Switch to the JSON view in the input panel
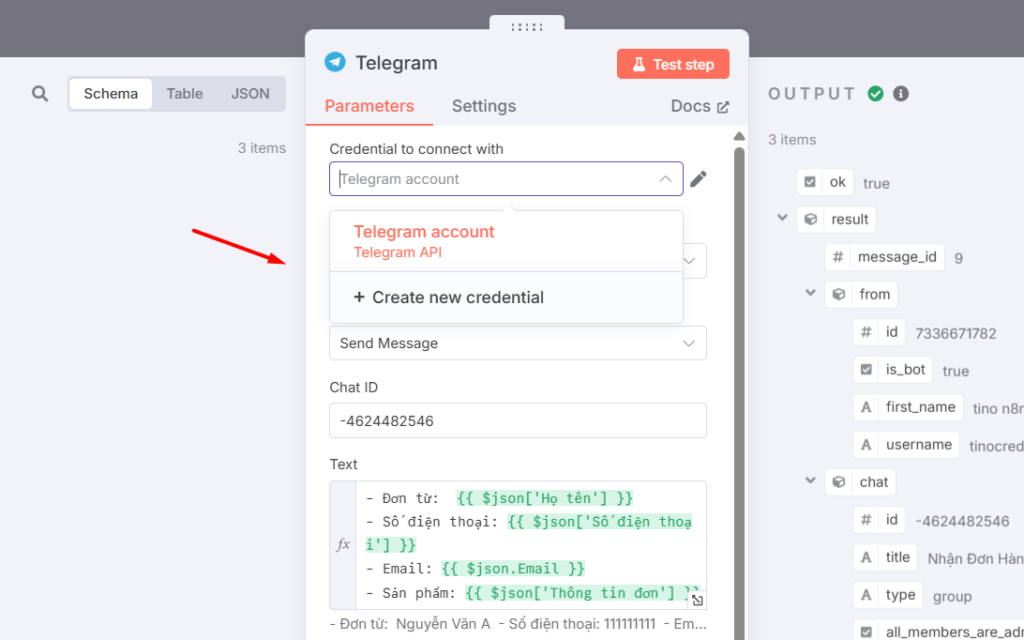 click(x=249, y=93)
